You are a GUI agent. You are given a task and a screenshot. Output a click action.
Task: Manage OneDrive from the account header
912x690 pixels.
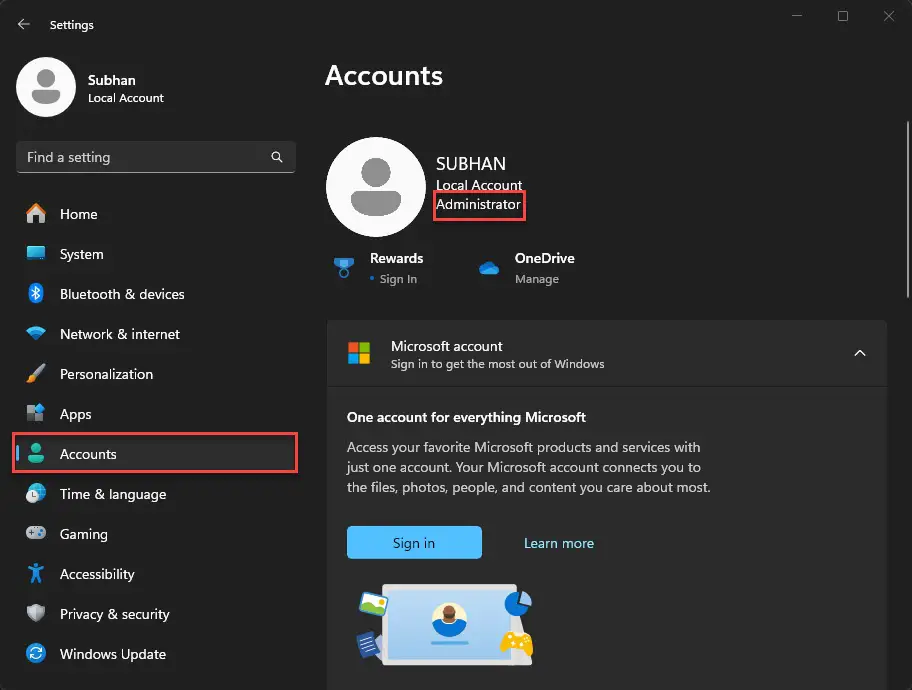[537, 279]
